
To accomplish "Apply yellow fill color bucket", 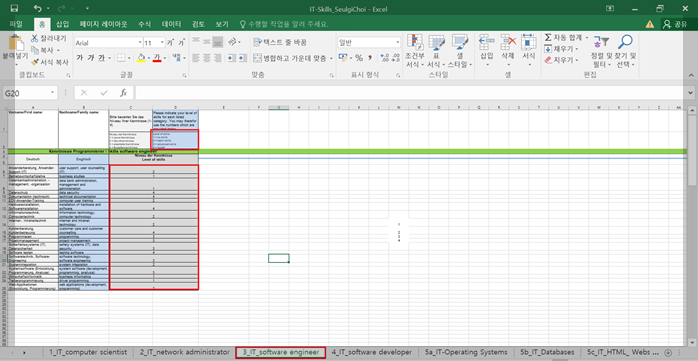I will tap(141, 58).
